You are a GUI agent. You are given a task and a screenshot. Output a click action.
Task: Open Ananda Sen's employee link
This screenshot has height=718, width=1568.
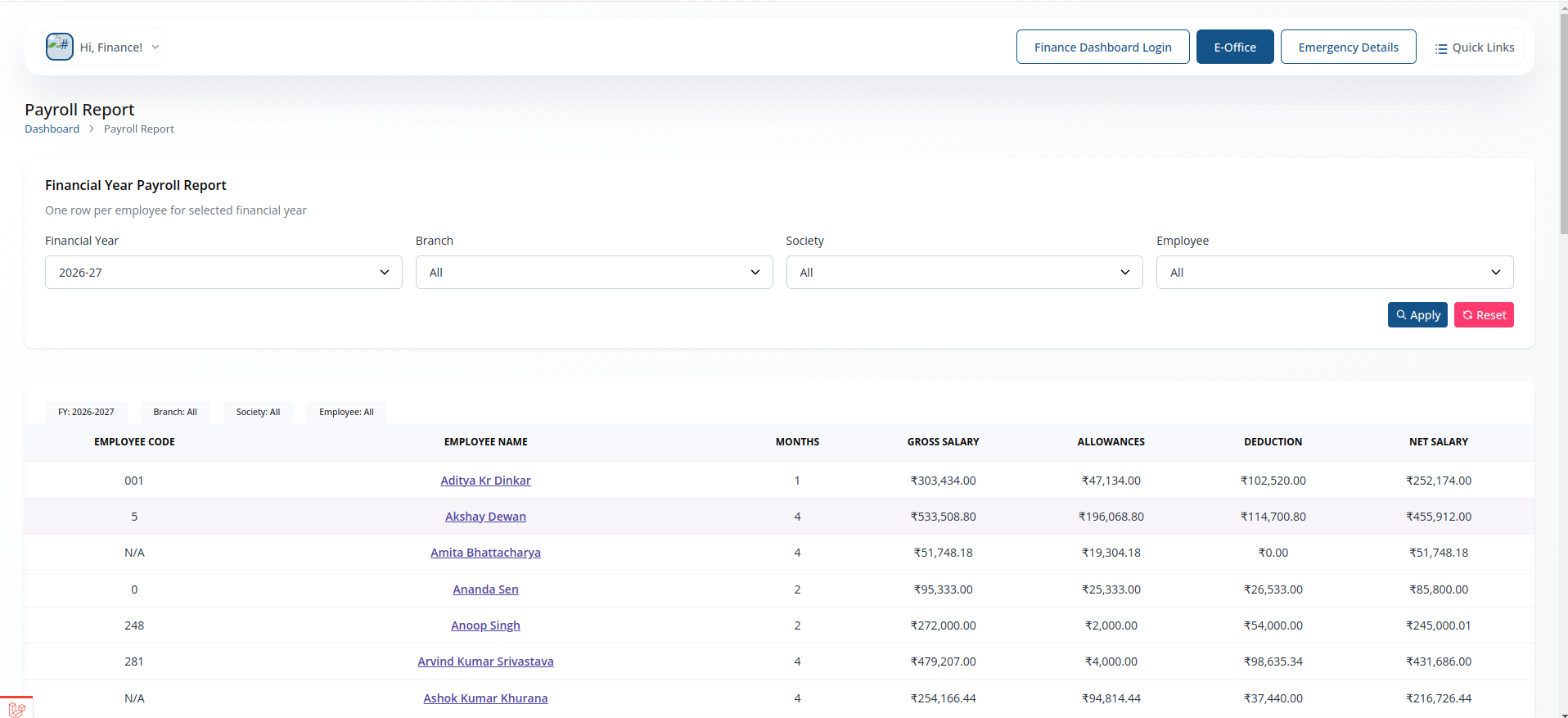pyautogui.click(x=485, y=589)
